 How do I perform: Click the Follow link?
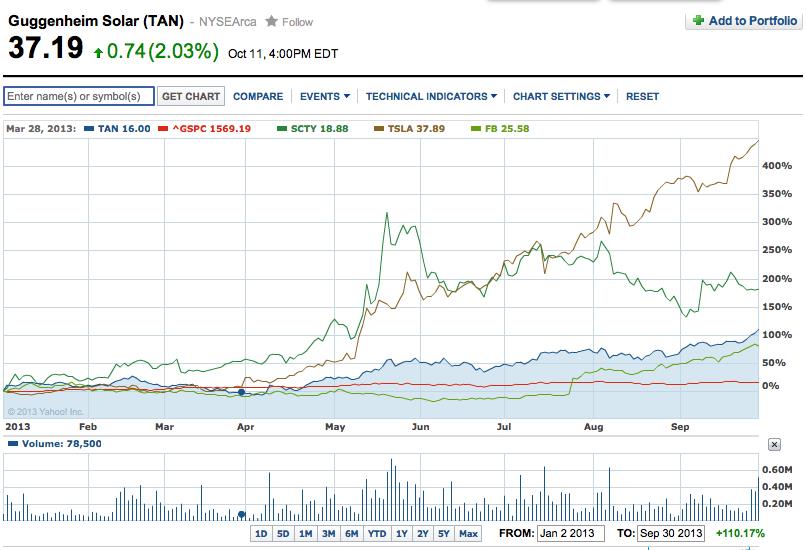(x=297, y=22)
